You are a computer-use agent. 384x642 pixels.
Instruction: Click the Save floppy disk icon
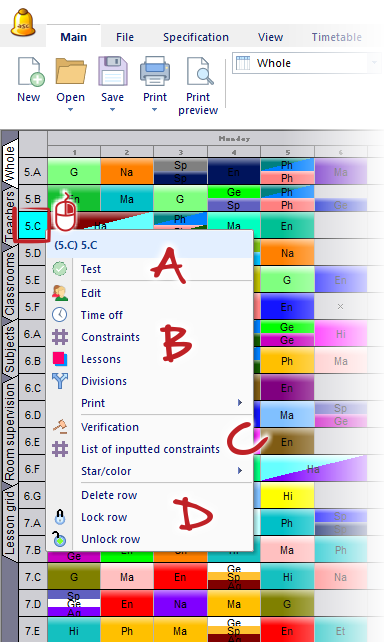coord(113,71)
